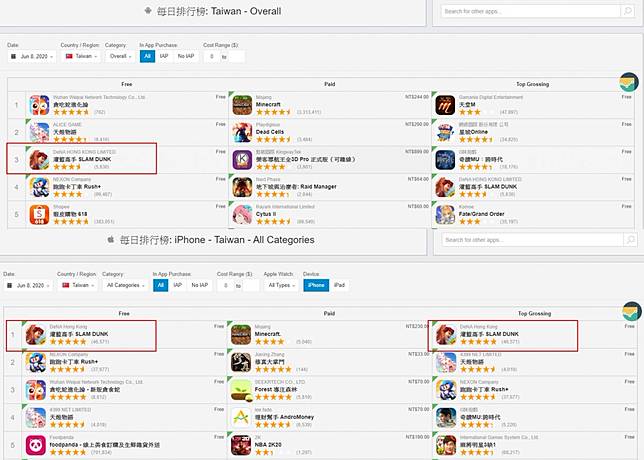Viewport: 644px width, 460px height.
Task: Click the Shopee app icon in the upper Free list
Action: [x=40, y=214]
